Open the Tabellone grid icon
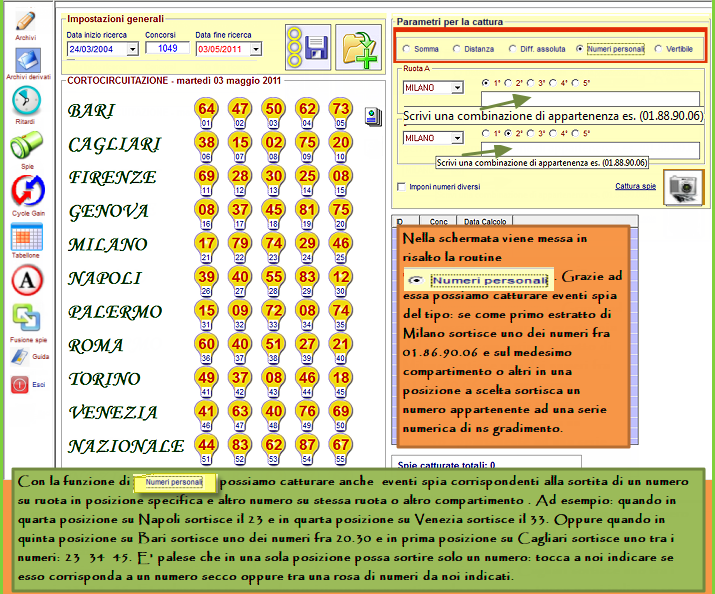This screenshot has width=715, height=594. pyautogui.click(x=26, y=237)
